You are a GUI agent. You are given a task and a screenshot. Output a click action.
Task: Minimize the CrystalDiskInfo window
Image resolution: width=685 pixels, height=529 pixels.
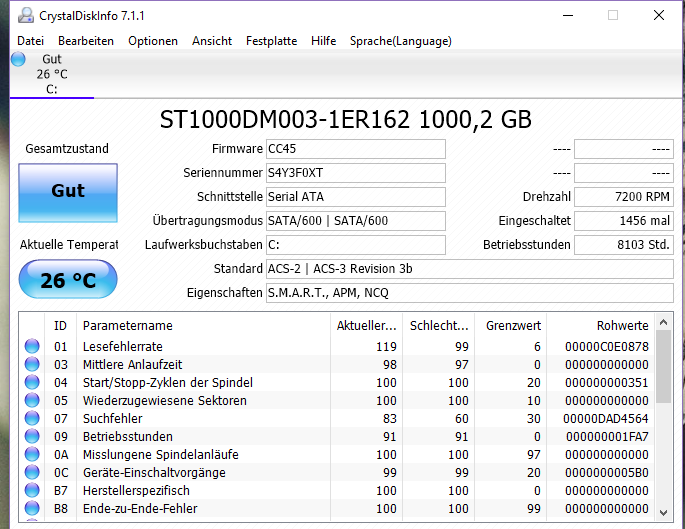pyautogui.click(x=567, y=15)
